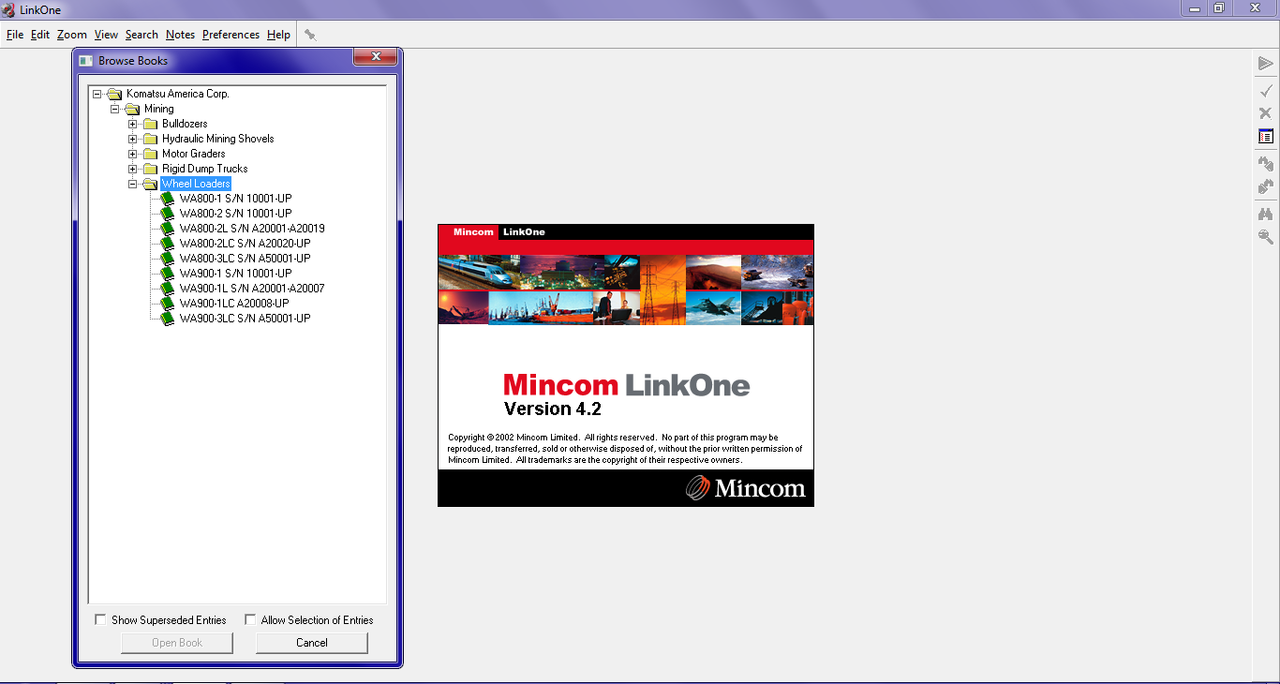The height and width of the screenshot is (684, 1280).
Task: Click the green book icon for WA800-1
Action: coord(167,199)
